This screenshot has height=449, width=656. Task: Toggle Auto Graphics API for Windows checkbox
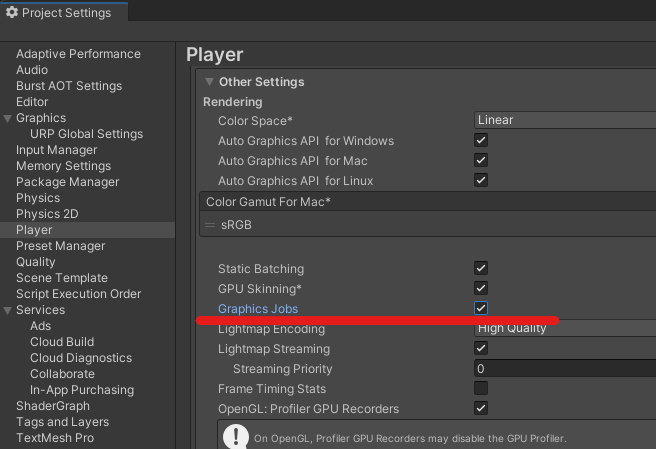(x=481, y=140)
